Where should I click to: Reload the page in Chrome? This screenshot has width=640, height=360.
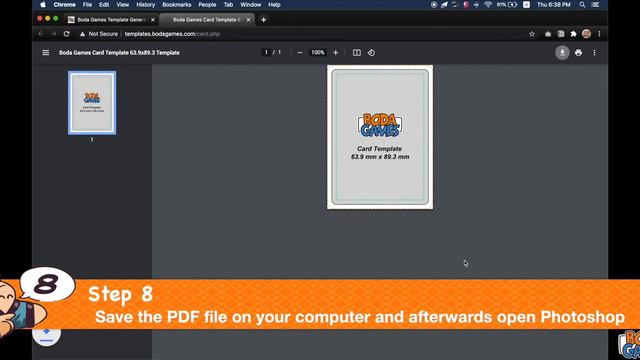click(67, 34)
